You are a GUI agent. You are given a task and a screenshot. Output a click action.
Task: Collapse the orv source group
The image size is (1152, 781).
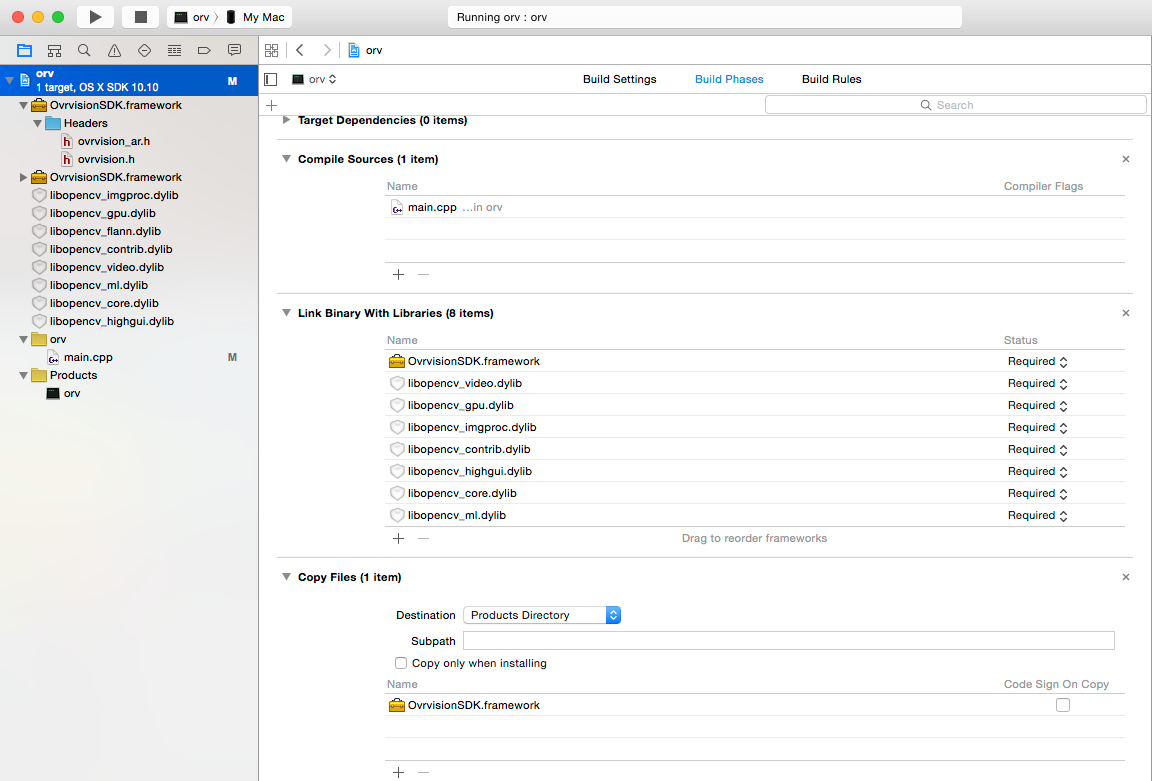[24, 339]
